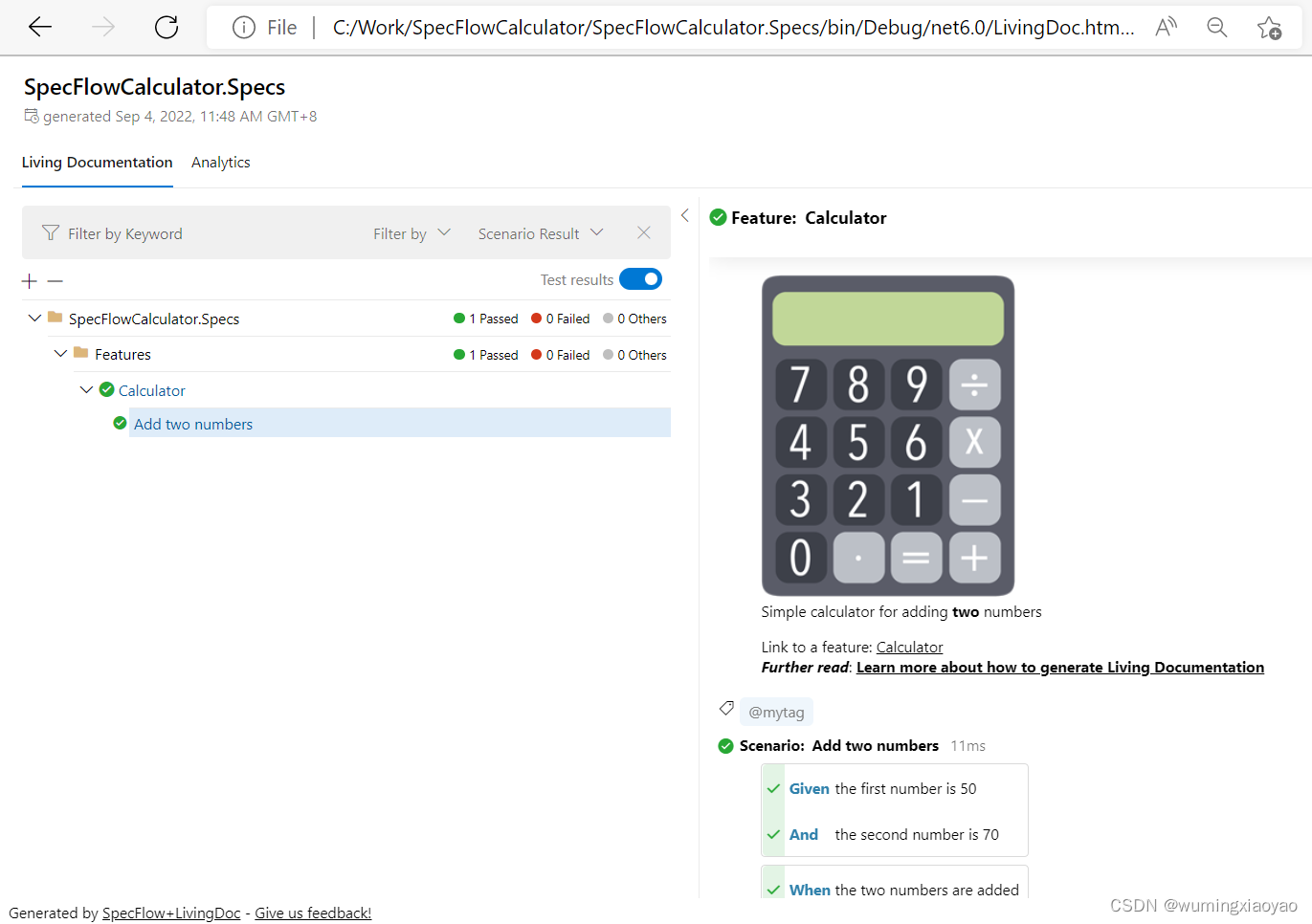Click '1 Passed' in SpecFlowCalculator.Specs row
Image resolution: width=1312 pixels, height=924 pixels.
click(486, 319)
